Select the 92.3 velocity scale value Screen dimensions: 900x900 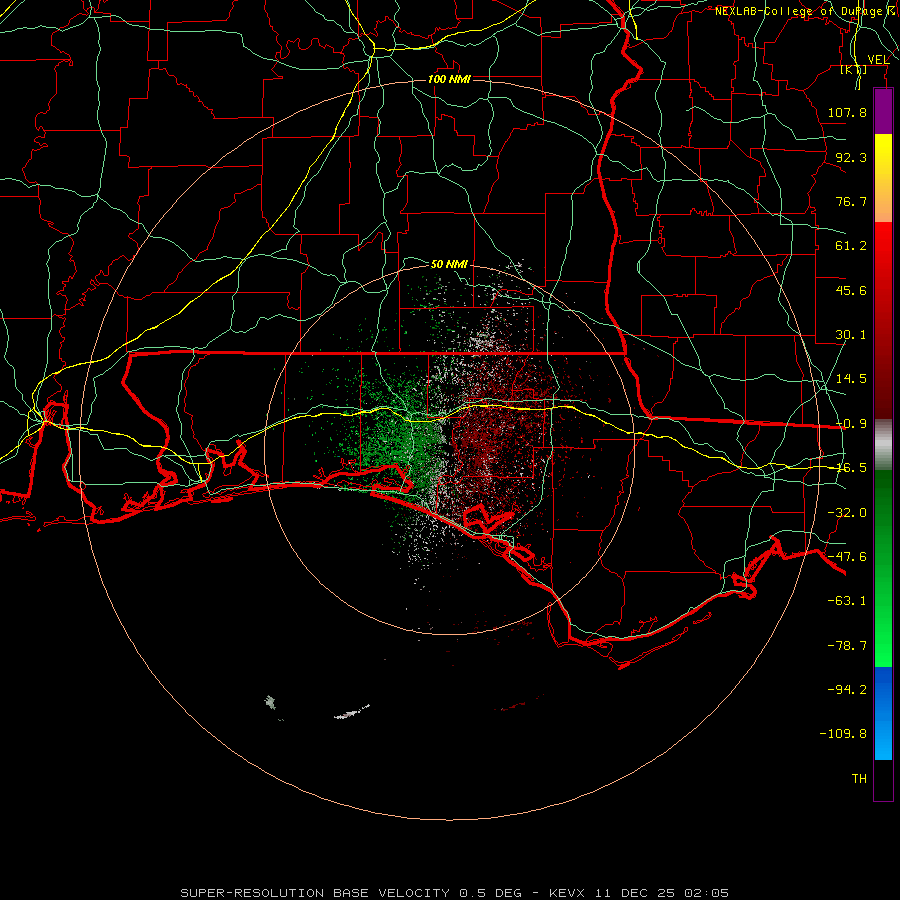click(851, 157)
